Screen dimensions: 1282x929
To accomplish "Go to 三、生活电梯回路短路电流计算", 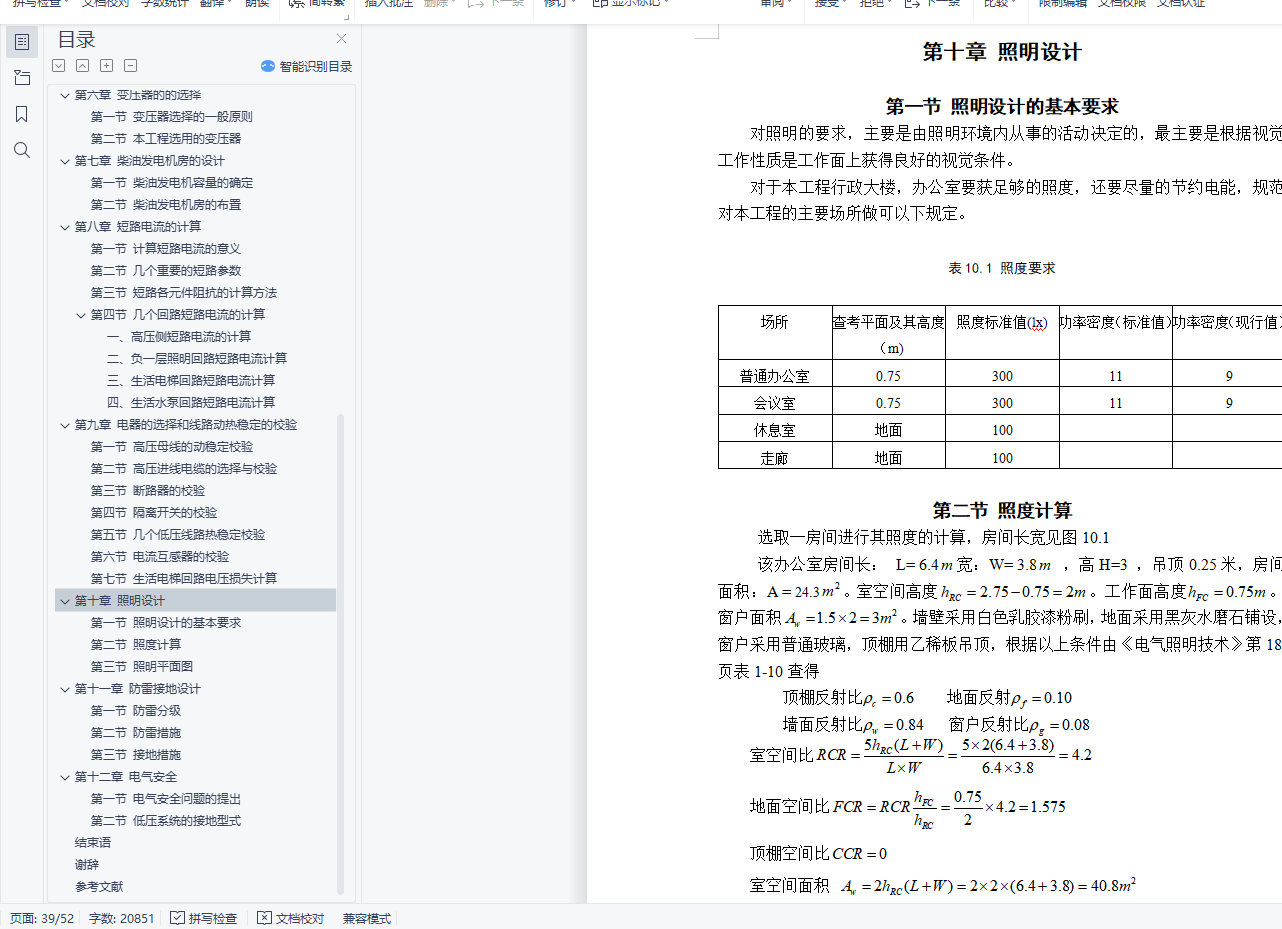I will point(191,381).
